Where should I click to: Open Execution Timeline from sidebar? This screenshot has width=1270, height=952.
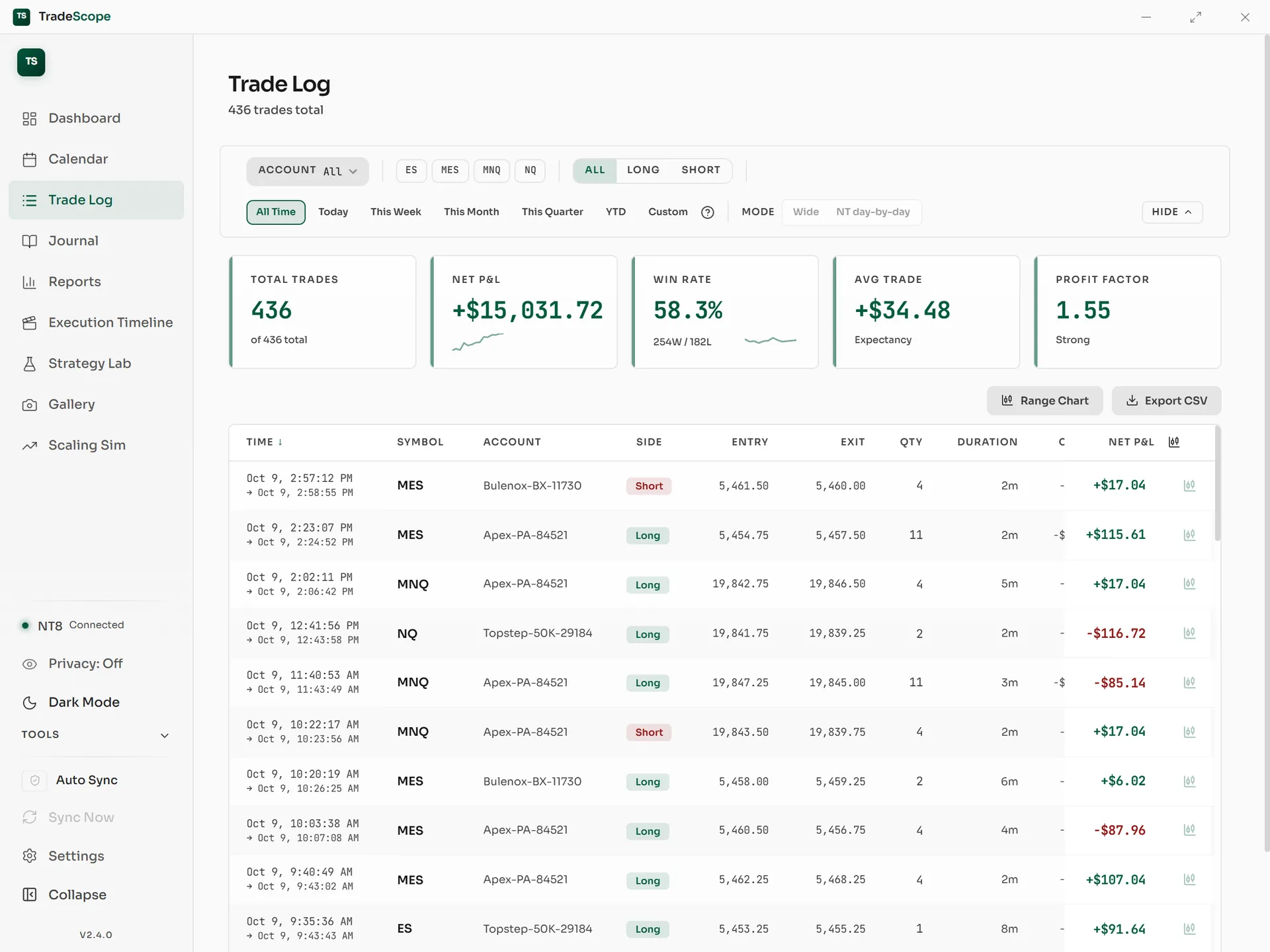point(96,323)
